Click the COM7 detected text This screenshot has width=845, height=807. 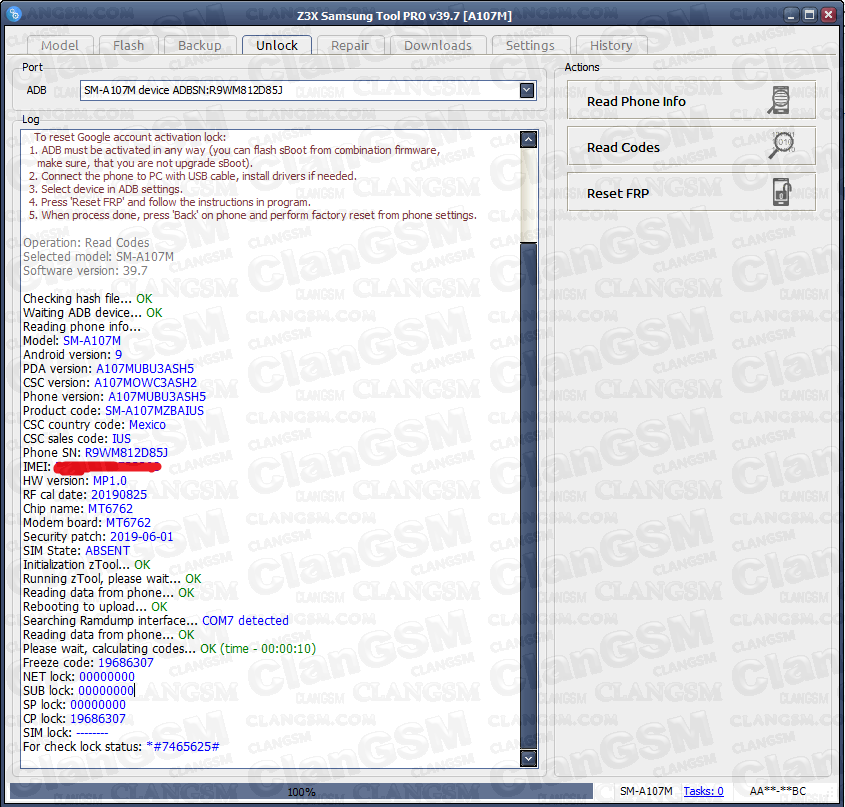245,620
